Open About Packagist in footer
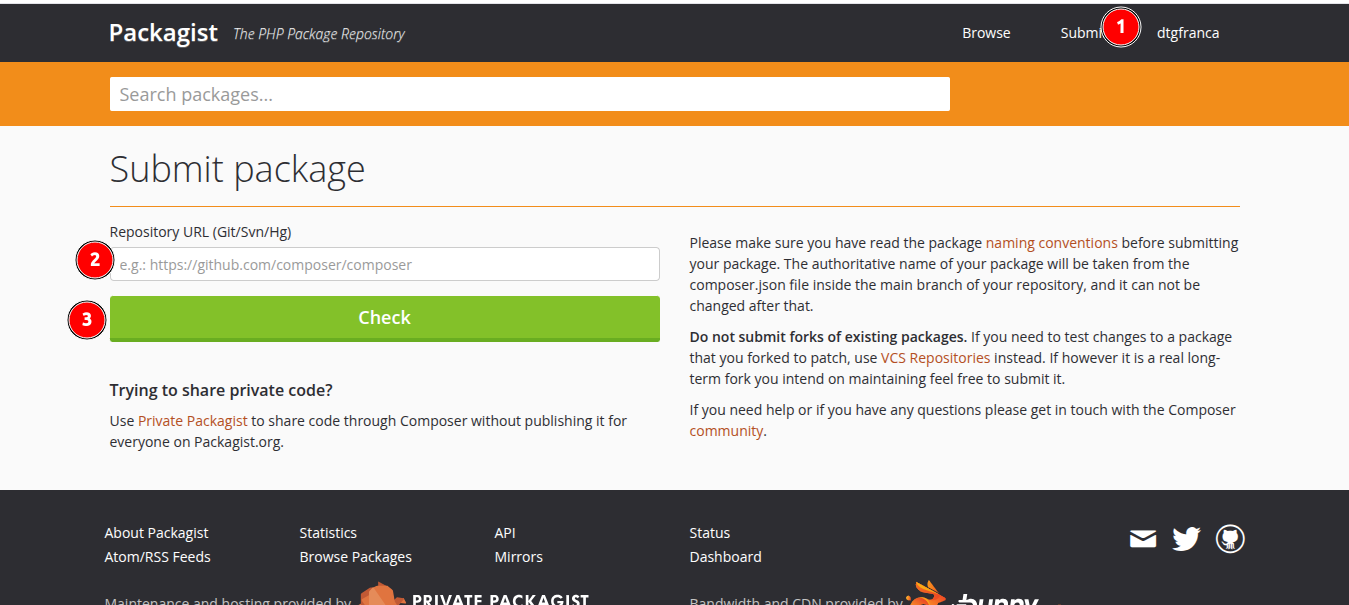Viewport: 1349px width, 605px height. (156, 533)
